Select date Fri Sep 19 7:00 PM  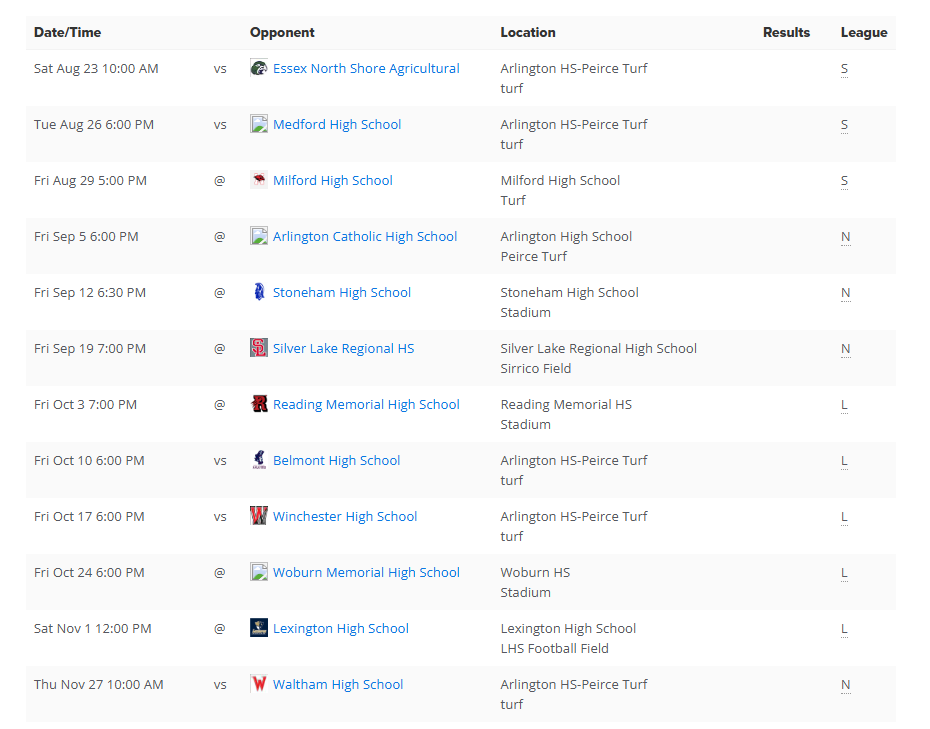pos(90,349)
